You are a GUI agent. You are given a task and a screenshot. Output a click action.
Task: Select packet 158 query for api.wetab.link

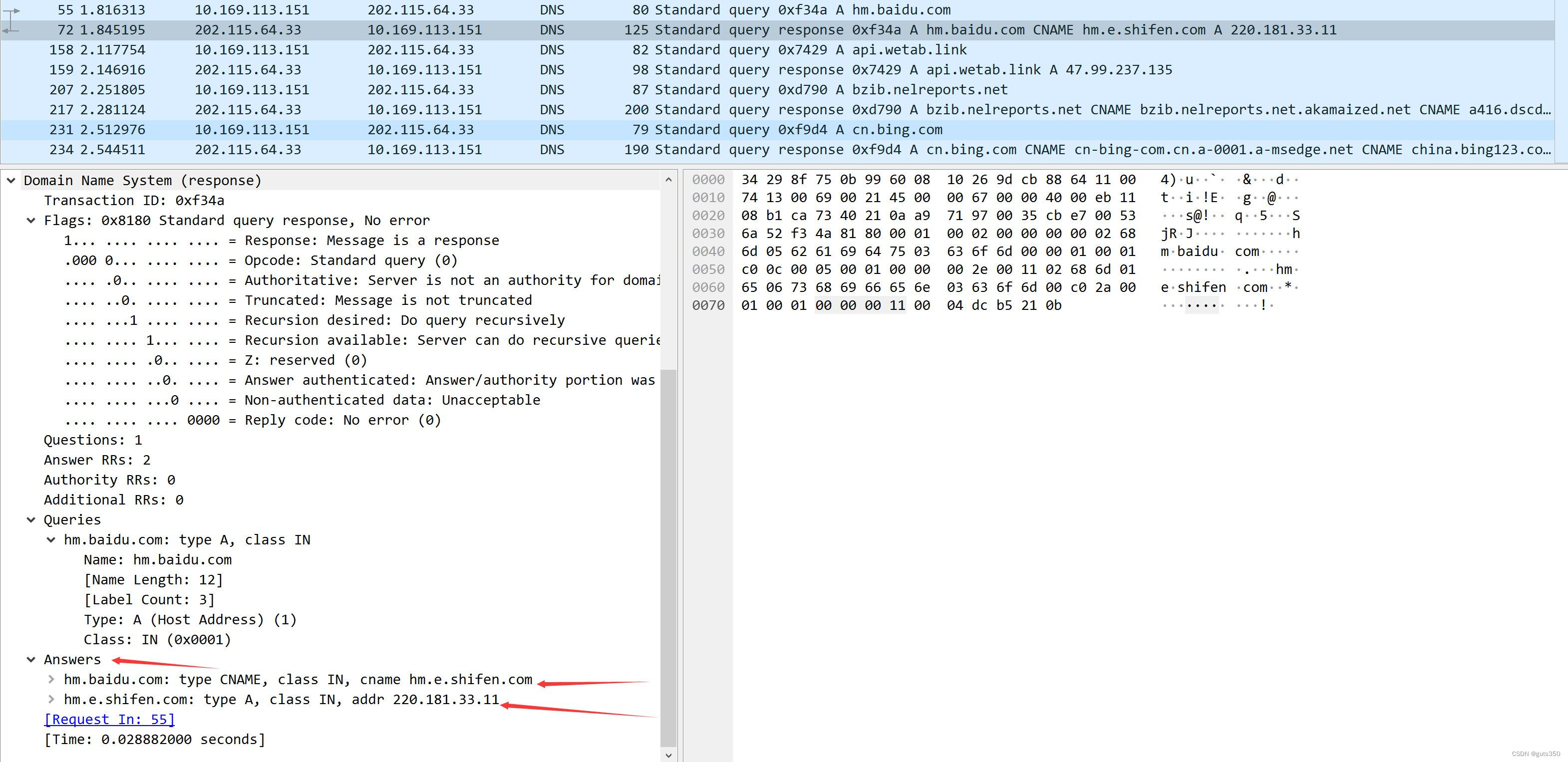pos(777,50)
